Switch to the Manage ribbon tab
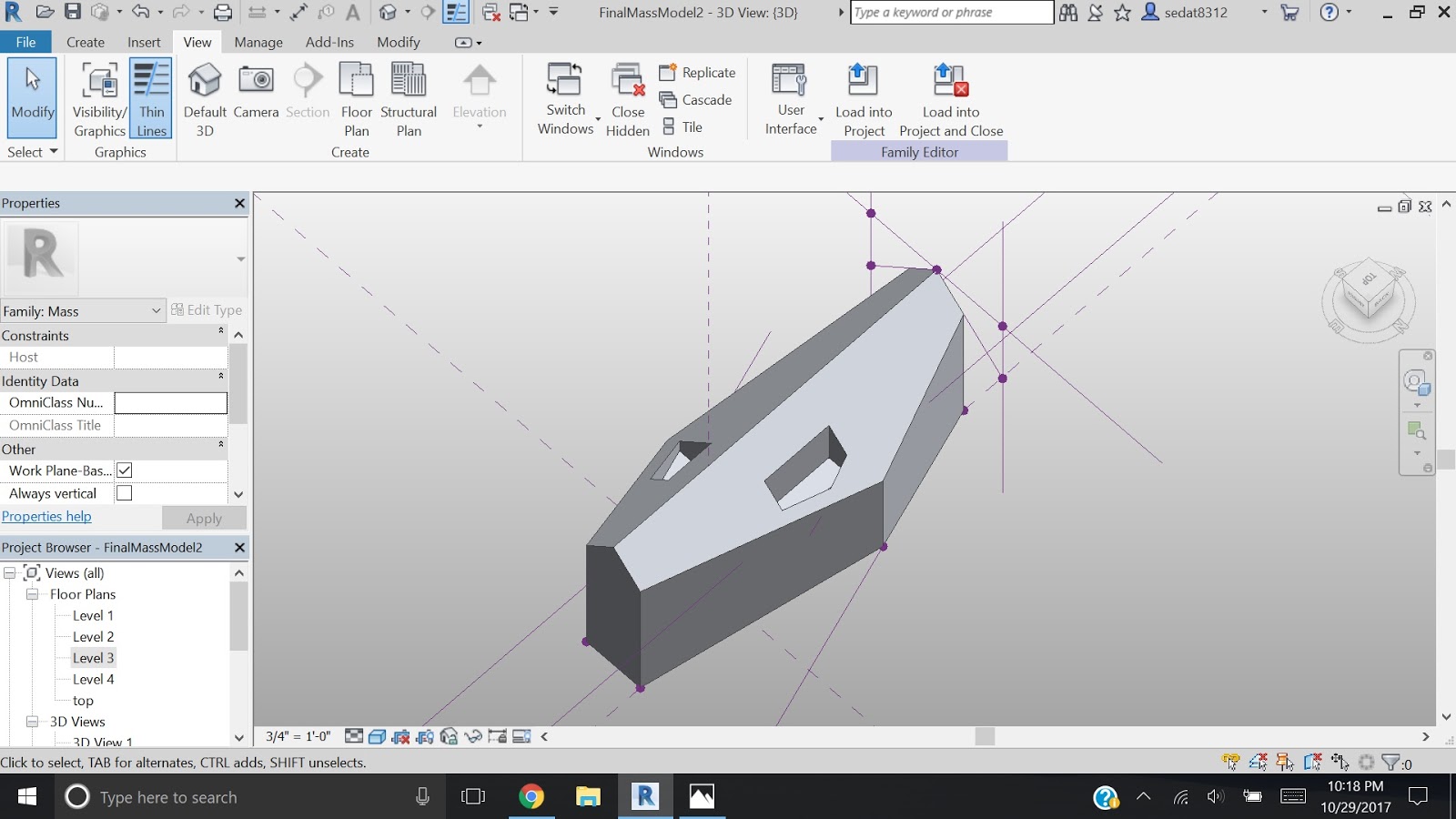1456x819 pixels. pos(258,42)
